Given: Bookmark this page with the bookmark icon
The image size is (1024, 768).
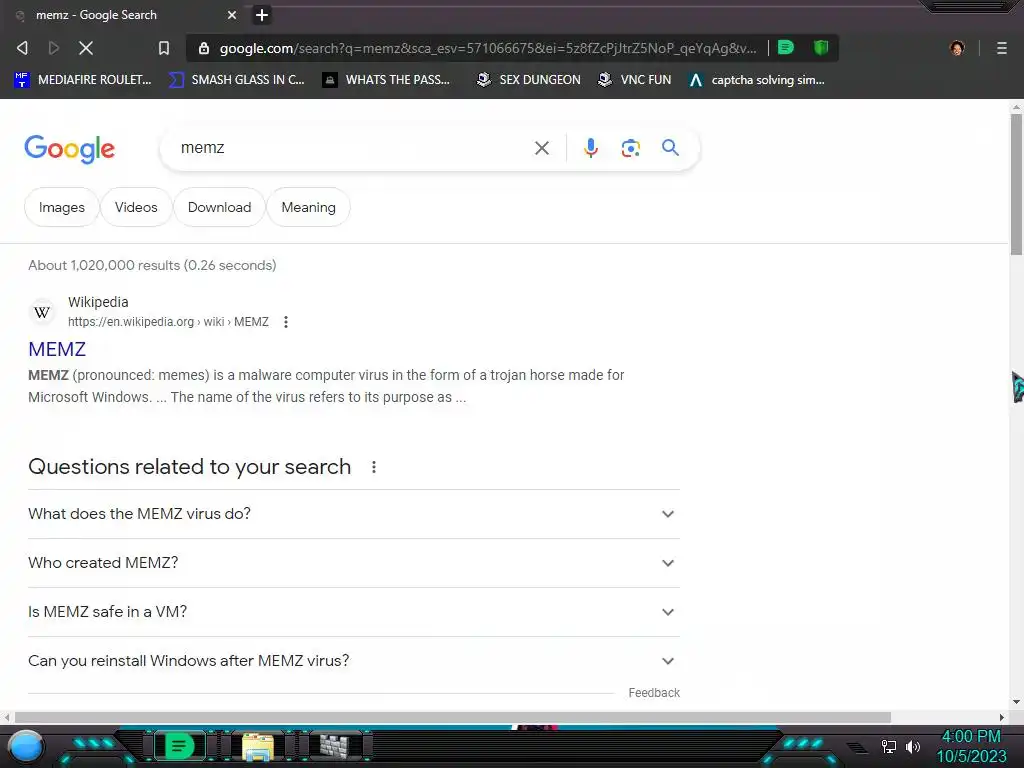Looking at the screenshot, I should click(x=164, y=48).
